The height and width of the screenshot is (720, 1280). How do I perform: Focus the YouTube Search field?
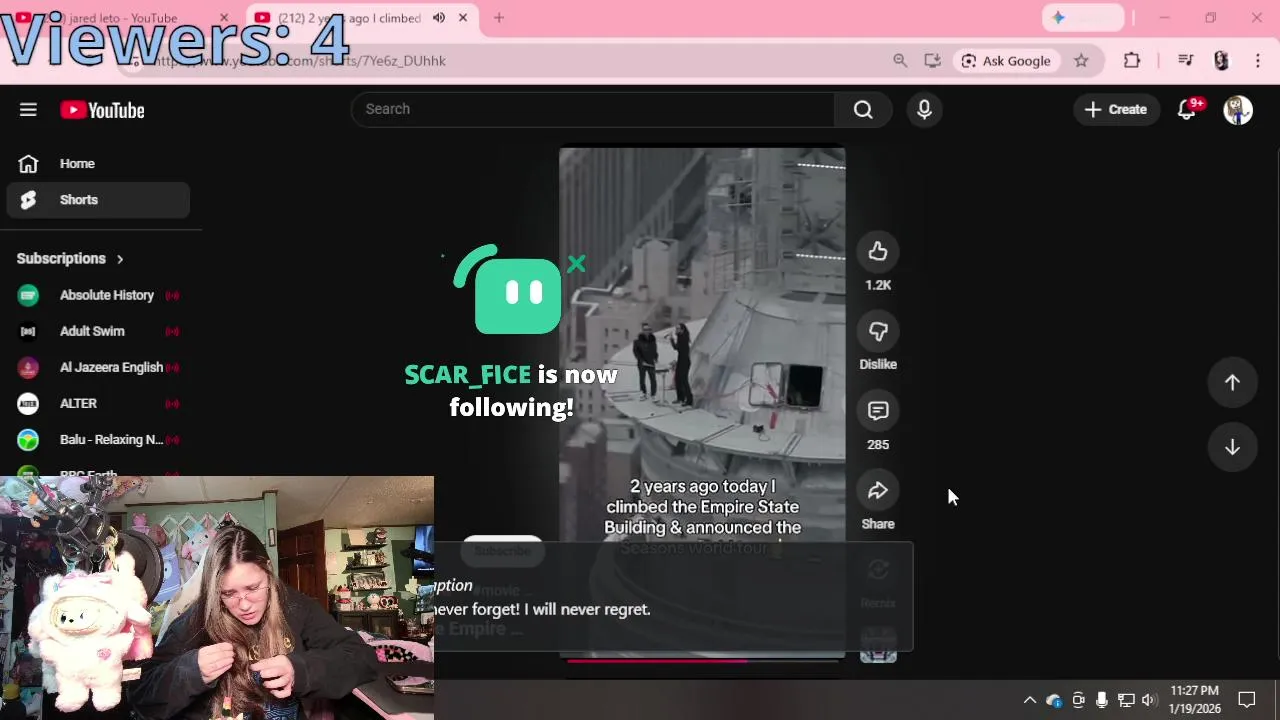(592, 109)
